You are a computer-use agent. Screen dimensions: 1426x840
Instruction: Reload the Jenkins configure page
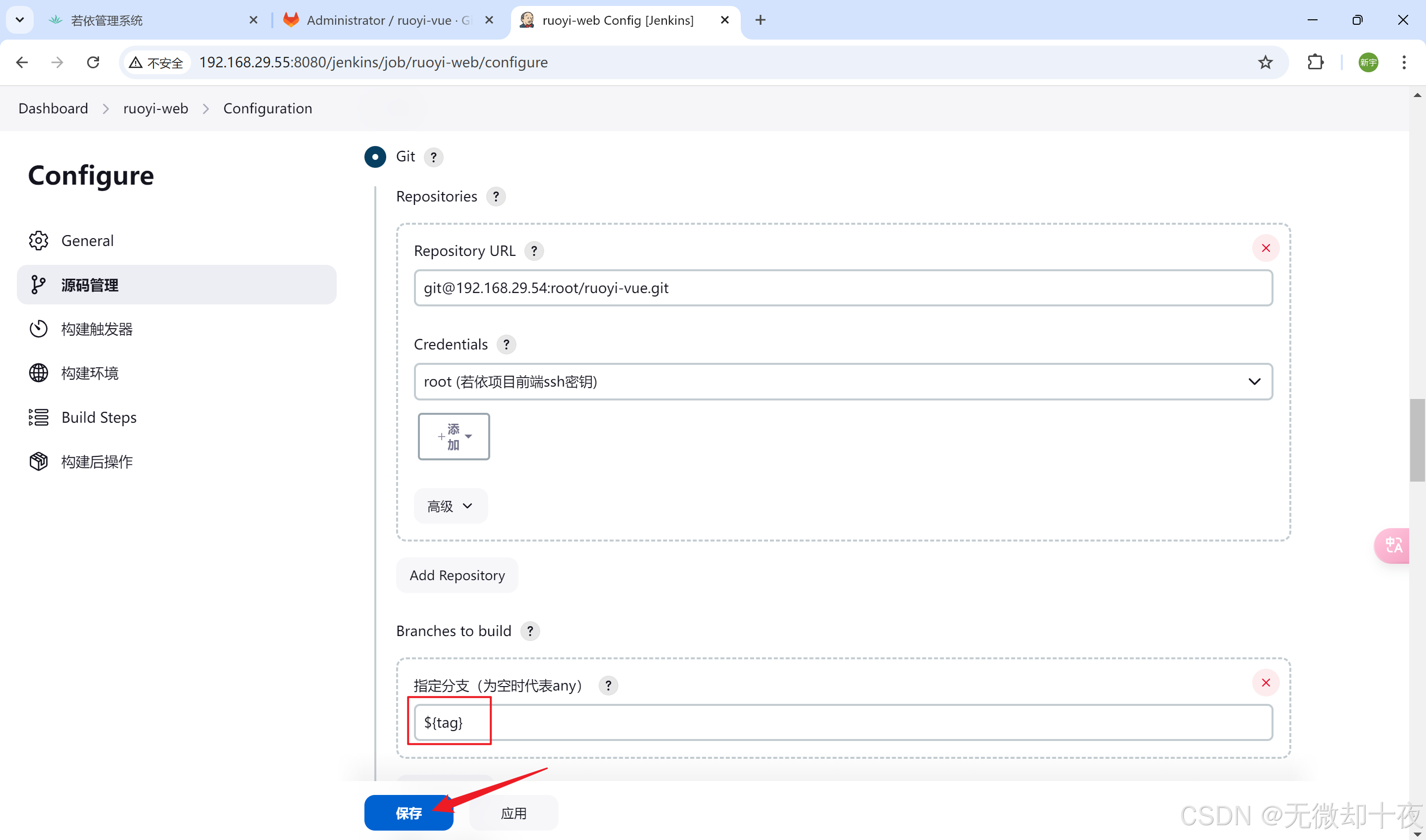coord(94,62)
